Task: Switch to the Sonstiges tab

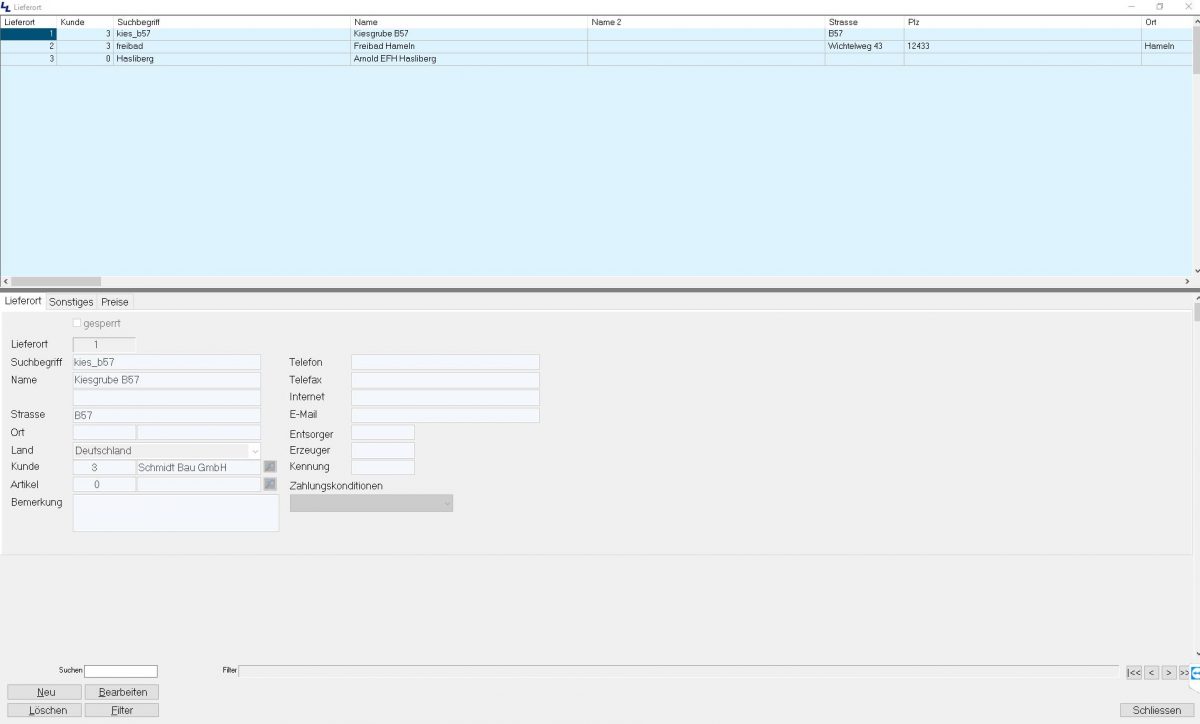Action: click(71, 302)
